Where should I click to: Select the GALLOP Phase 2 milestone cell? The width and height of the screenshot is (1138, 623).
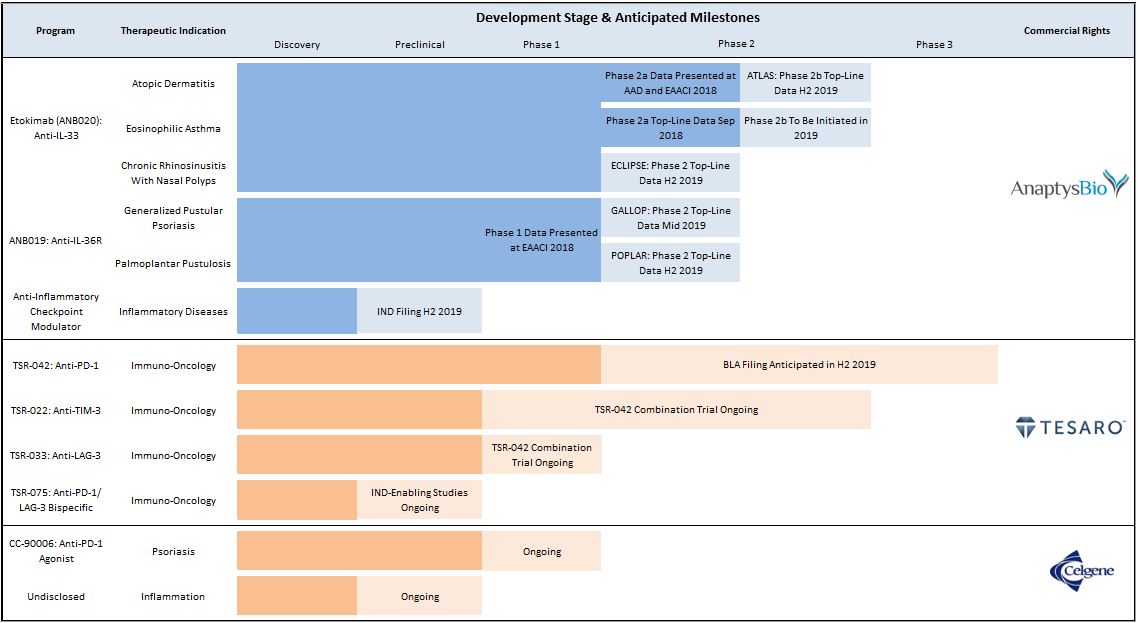tap(670, 218)
